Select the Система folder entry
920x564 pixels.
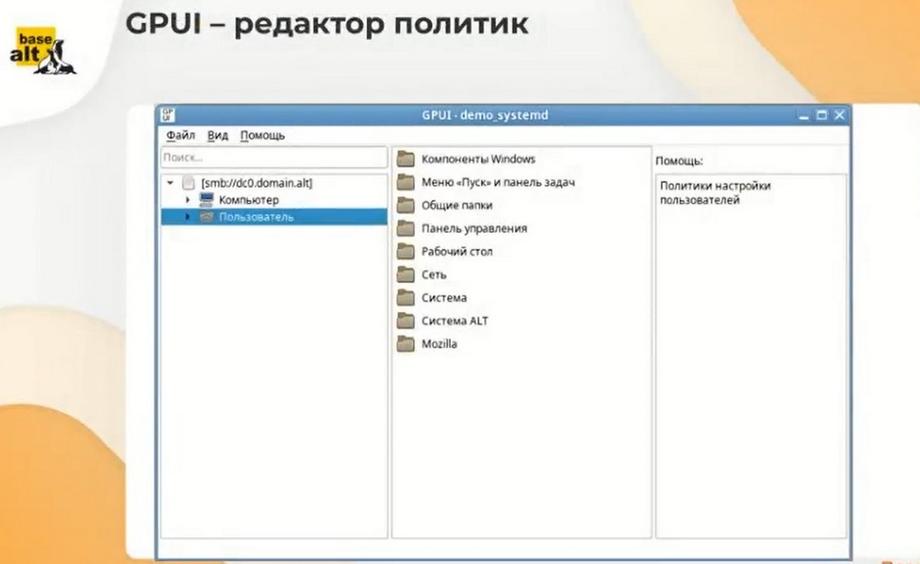[444, 298]
